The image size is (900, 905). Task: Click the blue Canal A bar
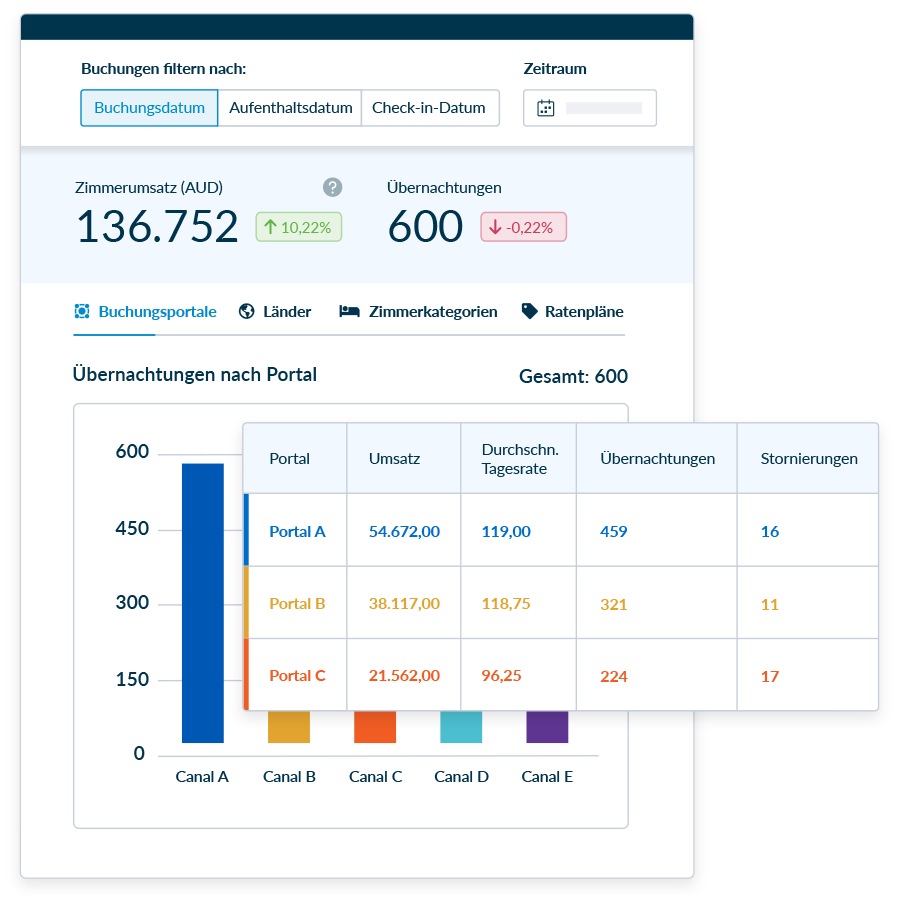point(202,601)
